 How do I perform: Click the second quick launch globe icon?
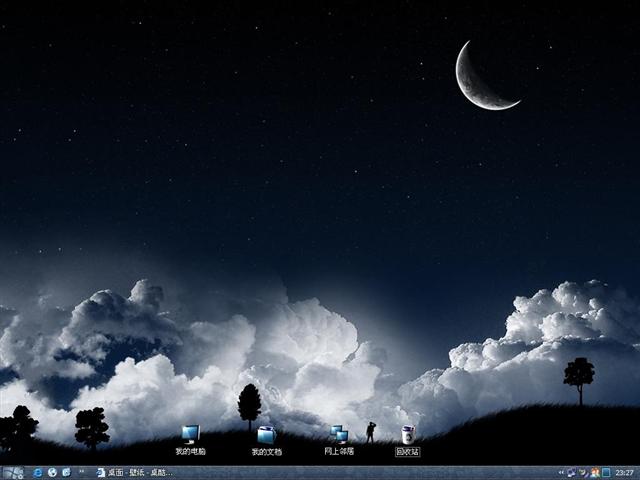point(52,472)
